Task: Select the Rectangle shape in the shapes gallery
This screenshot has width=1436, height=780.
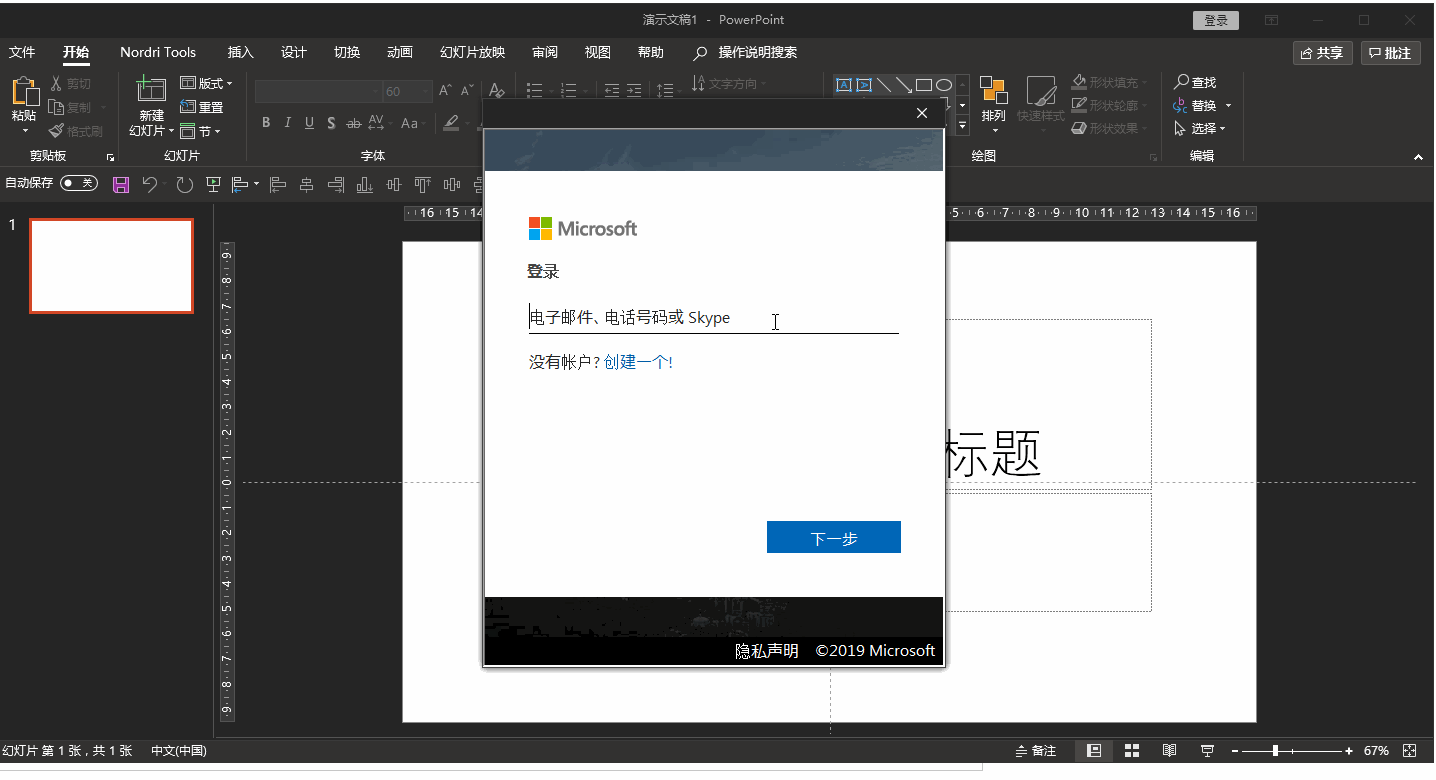Action: (924, 85)
